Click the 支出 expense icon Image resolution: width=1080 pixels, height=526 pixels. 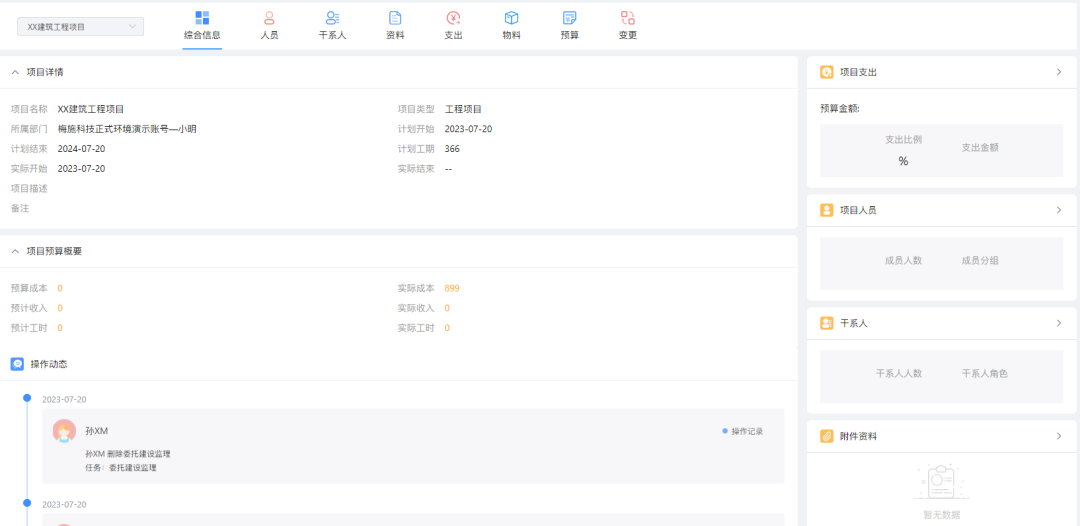453,18
